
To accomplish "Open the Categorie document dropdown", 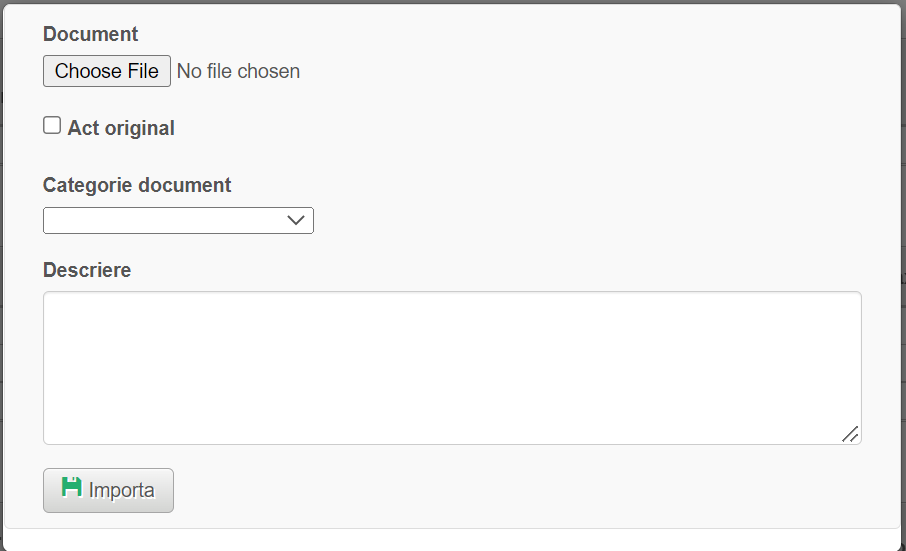I will [x=178, y=221].
